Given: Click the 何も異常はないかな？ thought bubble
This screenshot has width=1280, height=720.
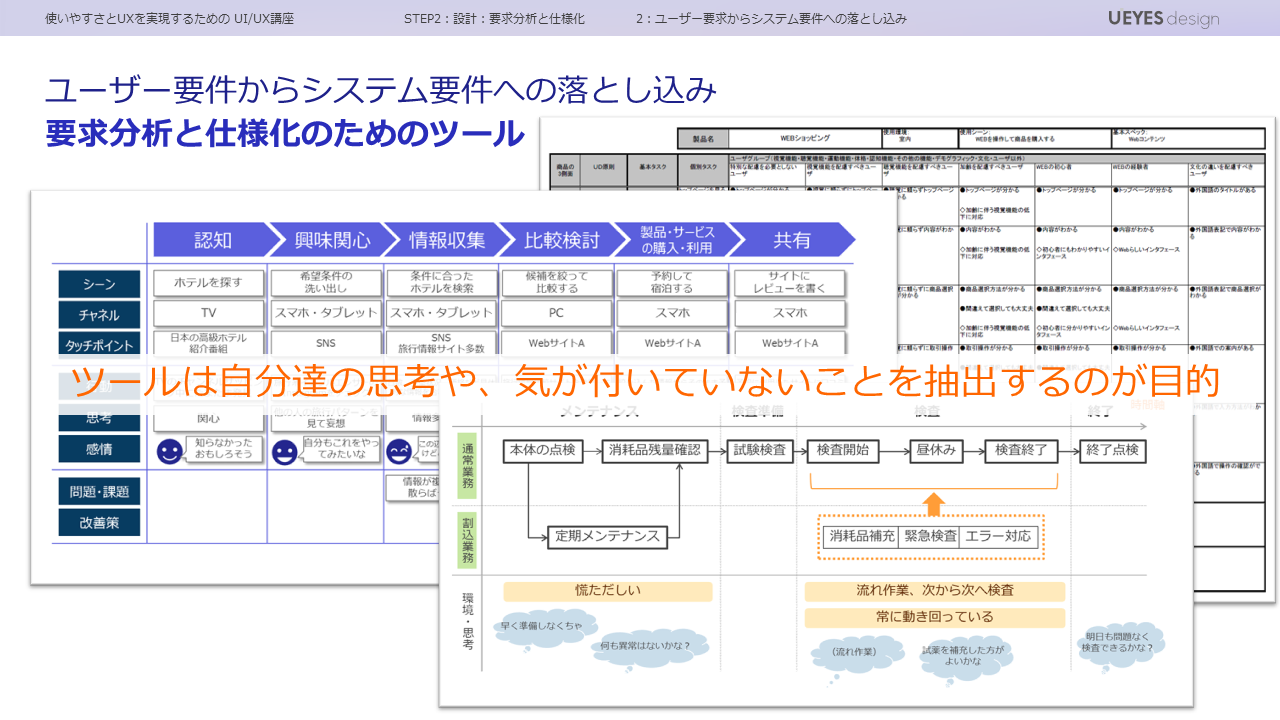Looking at the screenshot, I should [645, 646].
